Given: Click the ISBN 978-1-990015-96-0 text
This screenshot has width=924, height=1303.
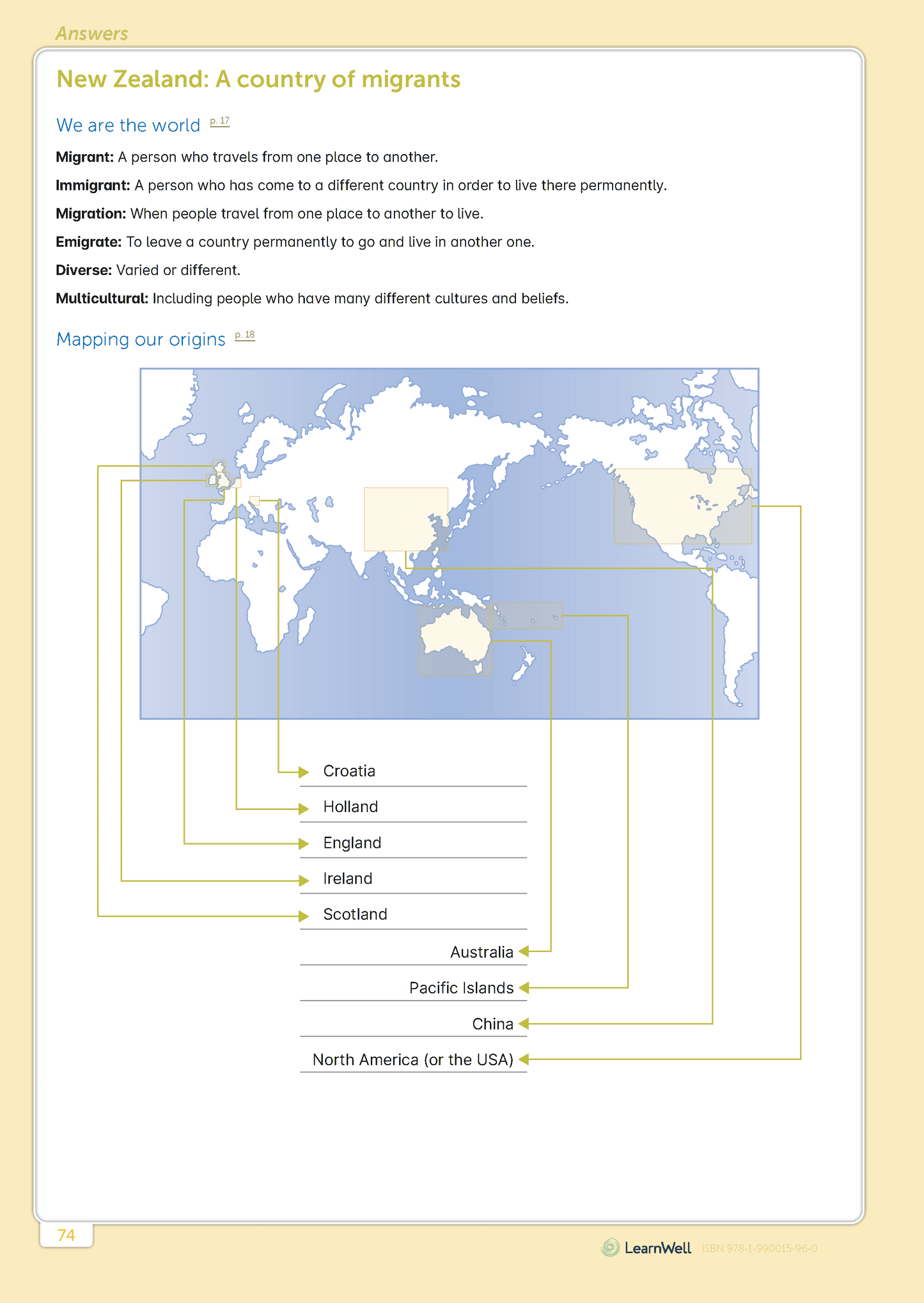Looking at the screenshot, I should (x=760, y=1248).
